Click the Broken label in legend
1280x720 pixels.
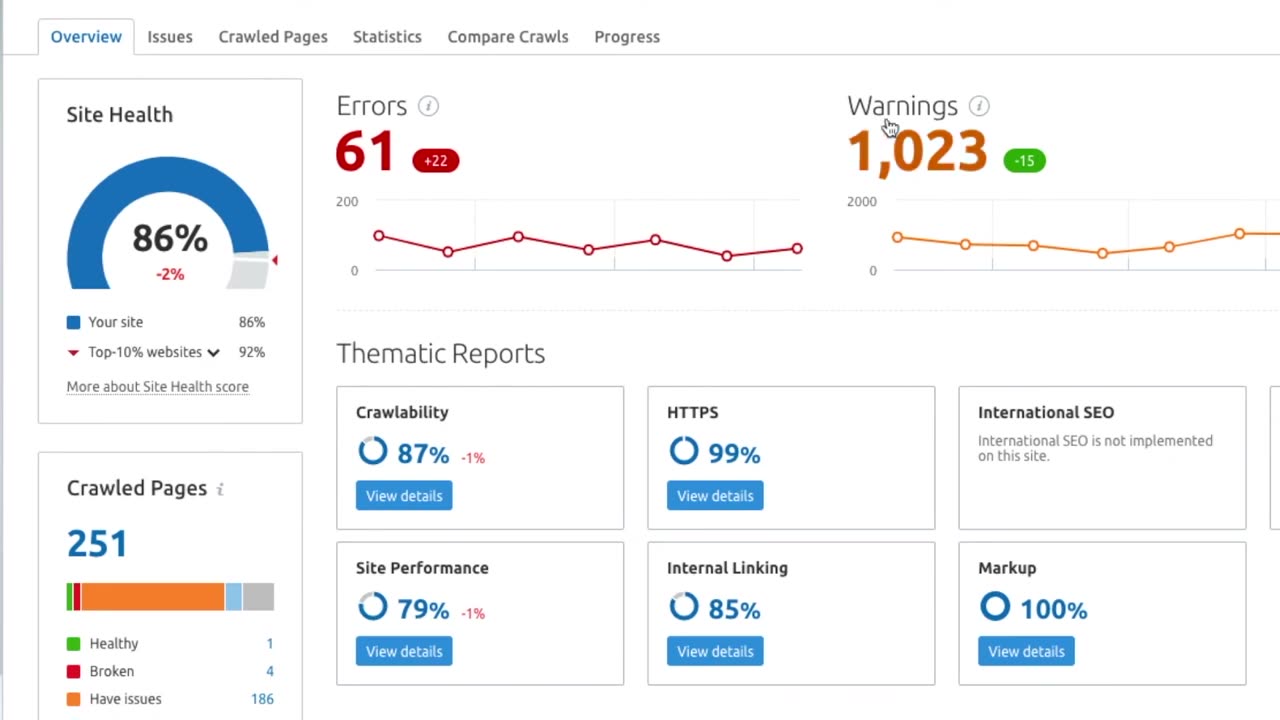coord(112,671)
